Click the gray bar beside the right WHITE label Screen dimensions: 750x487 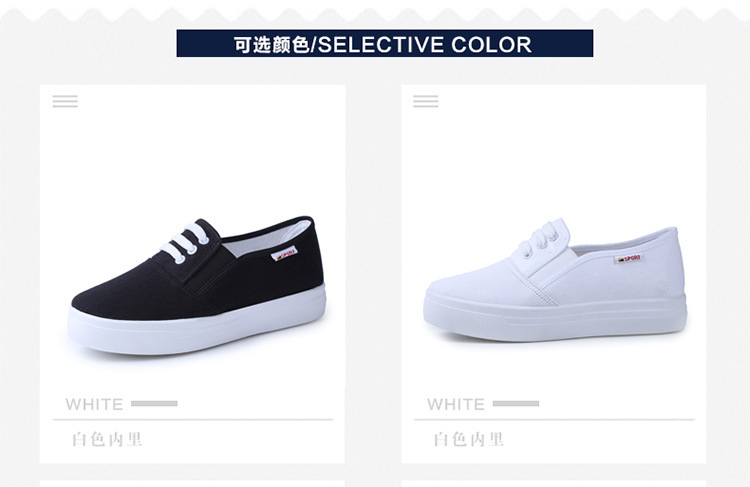pyautogui.click(x=516, y=404)
